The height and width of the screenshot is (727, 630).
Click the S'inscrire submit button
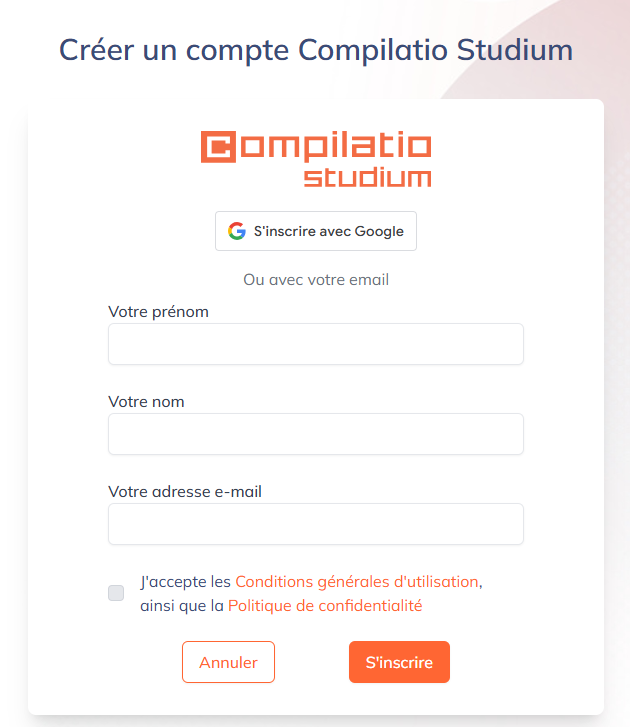pyautogui.click(x=399, y=662)
